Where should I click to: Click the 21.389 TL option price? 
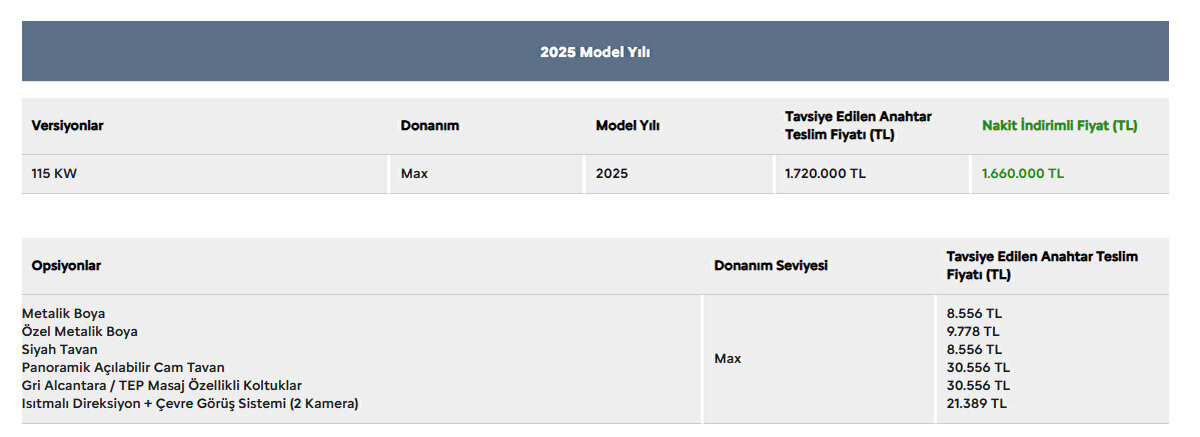coord(977,403)
